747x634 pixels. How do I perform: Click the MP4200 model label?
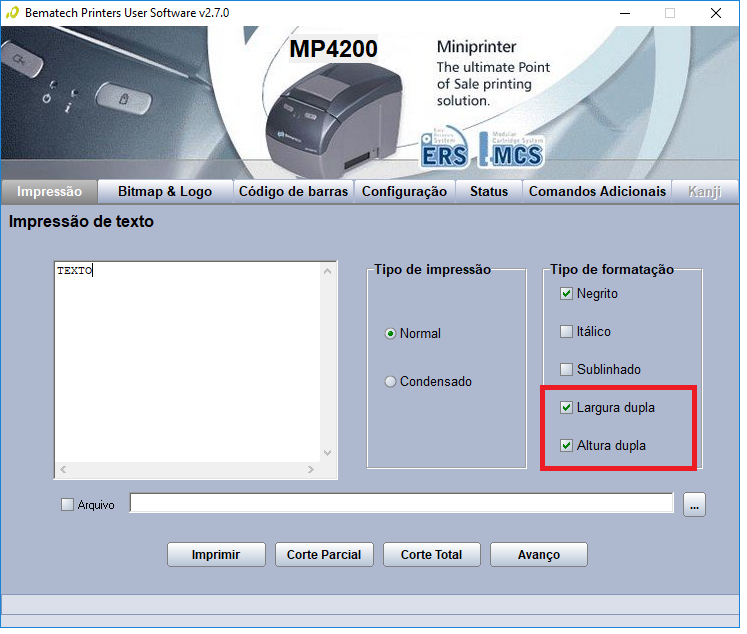[x=336, y=49]
